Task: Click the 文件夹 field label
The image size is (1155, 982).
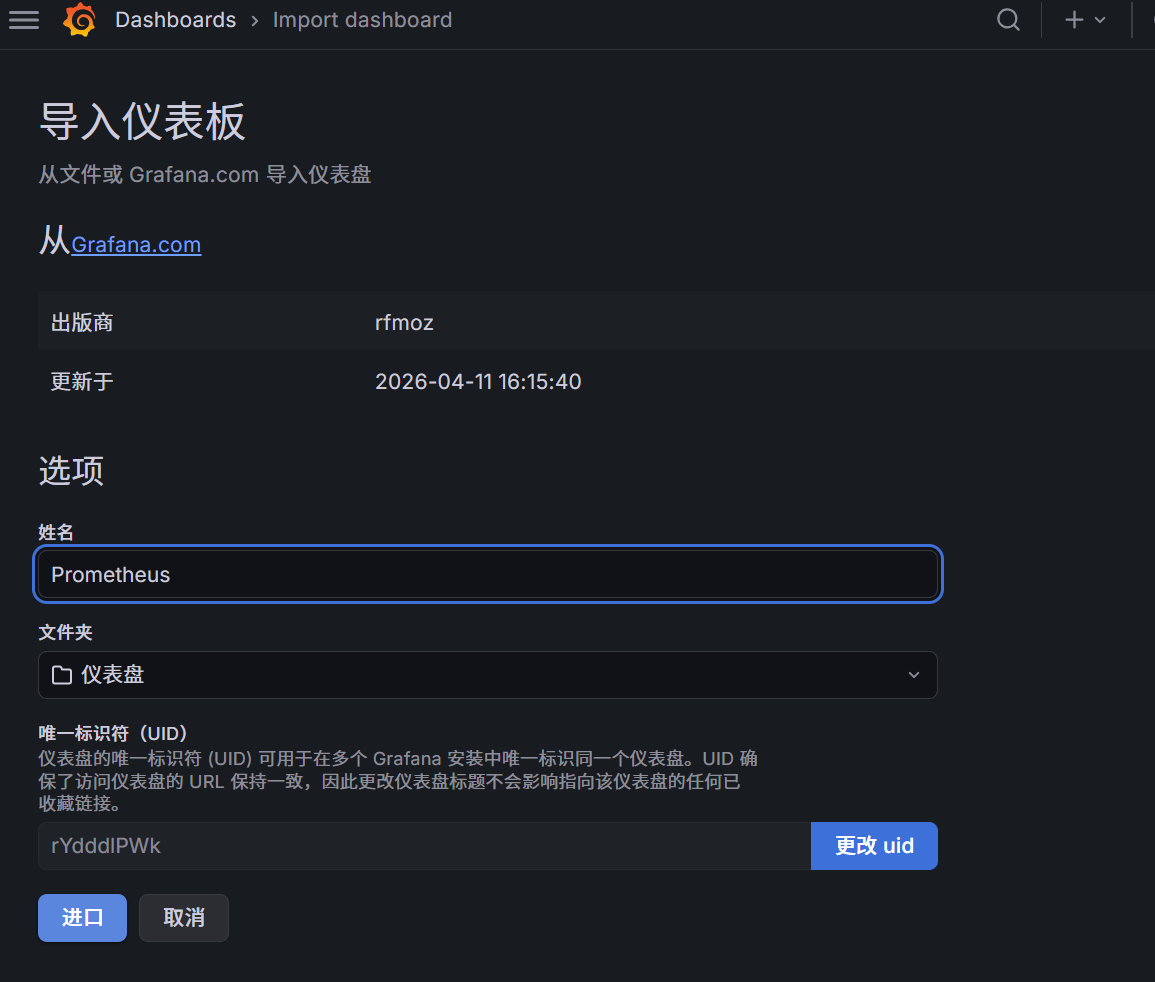Action: click(66, 632)
